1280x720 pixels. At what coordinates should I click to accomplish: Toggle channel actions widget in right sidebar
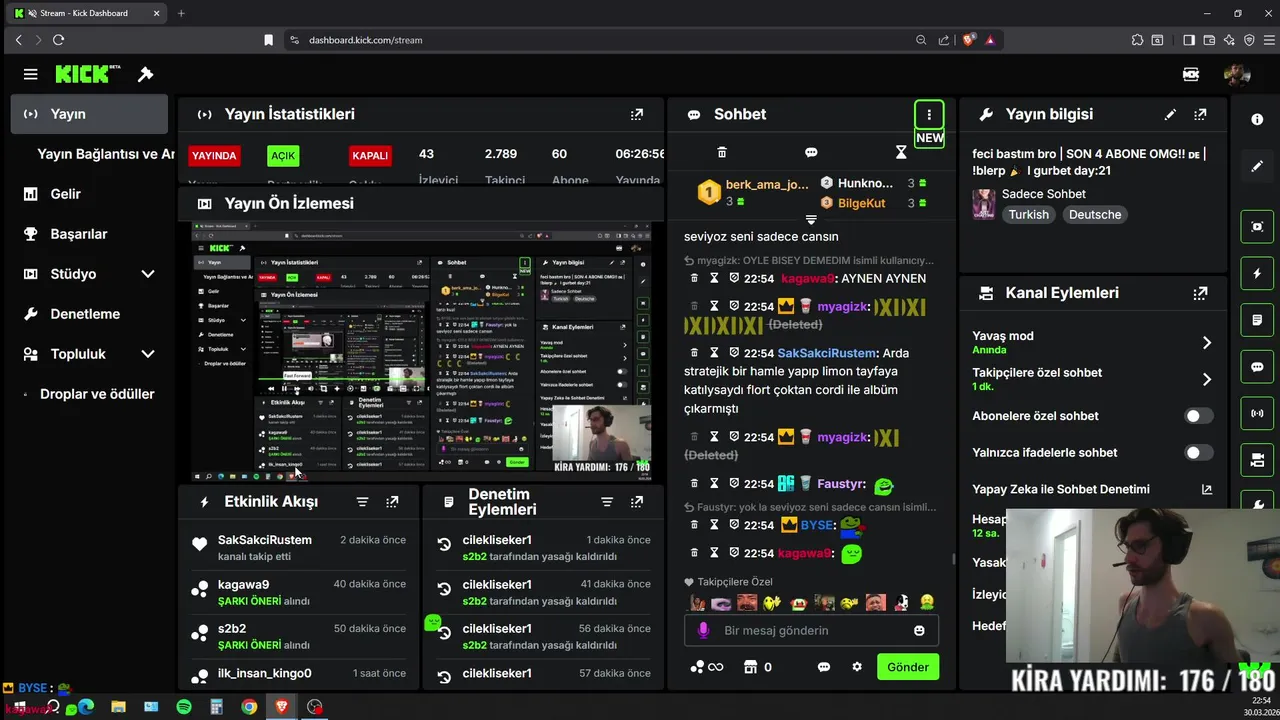(1257, 460)
